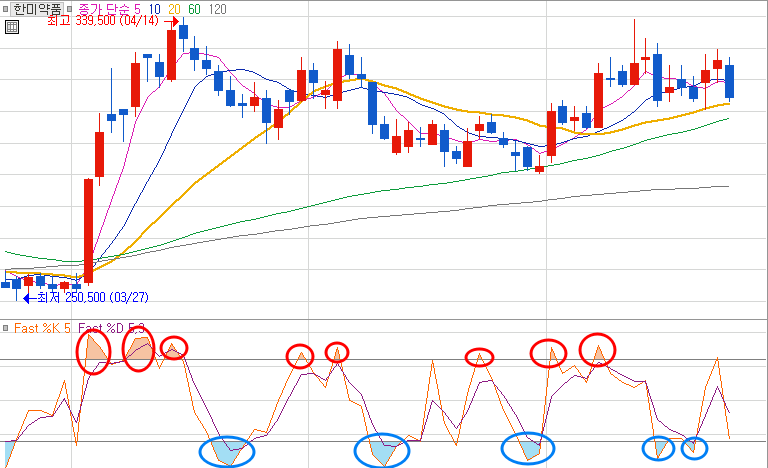Click the small square marker before 종가 단순

click(70, 9)
